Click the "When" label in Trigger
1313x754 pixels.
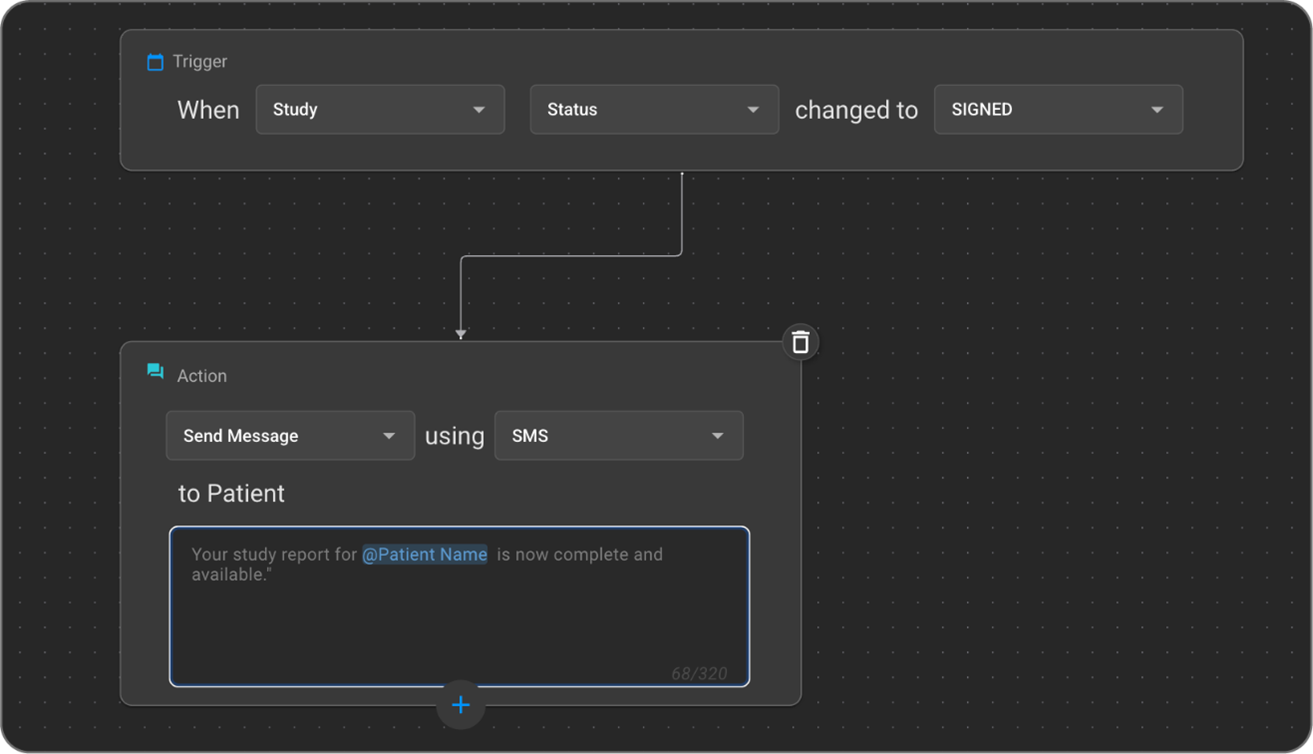[208, 110]
